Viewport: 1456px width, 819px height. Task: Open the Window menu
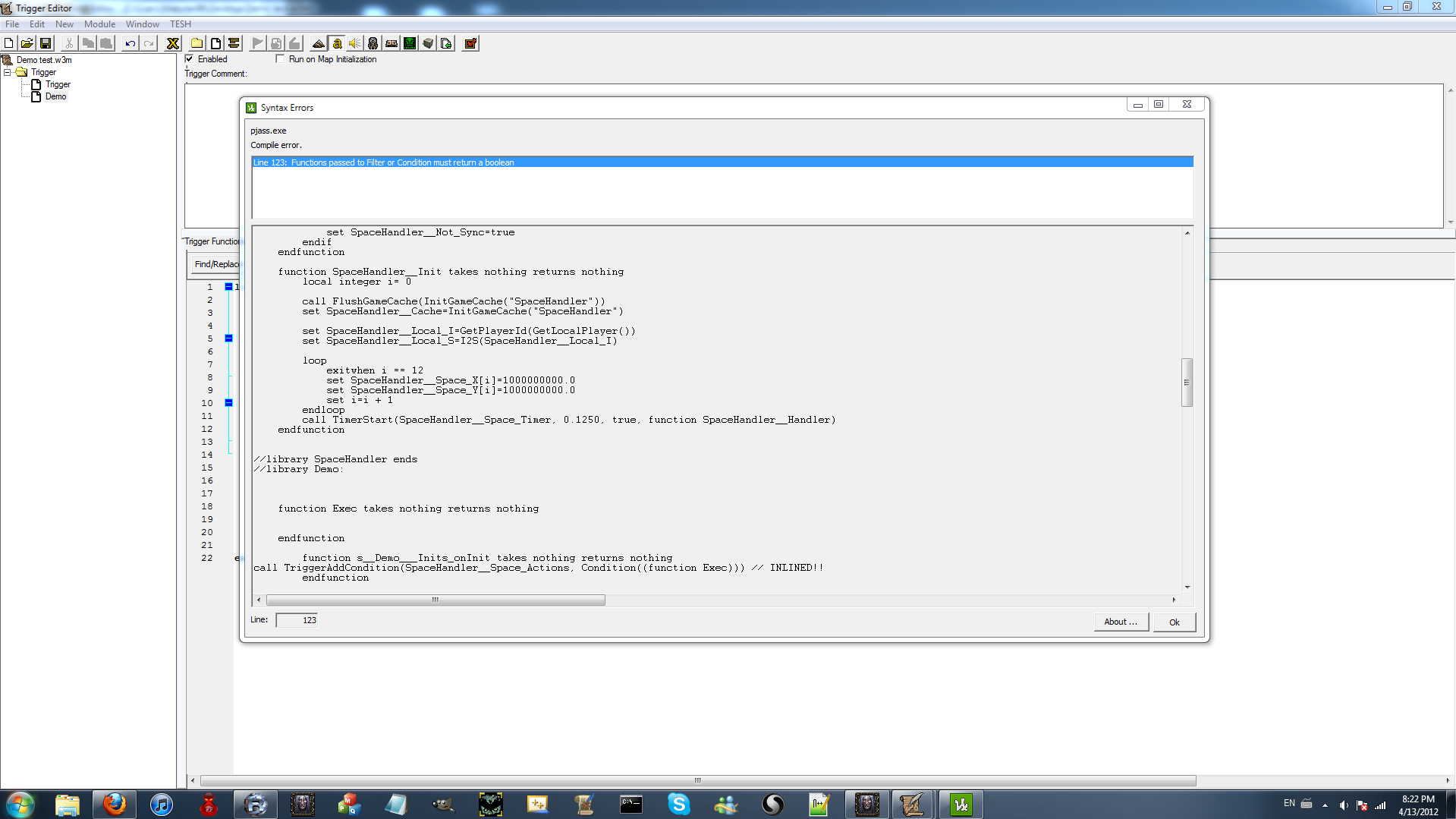(143, 24)
